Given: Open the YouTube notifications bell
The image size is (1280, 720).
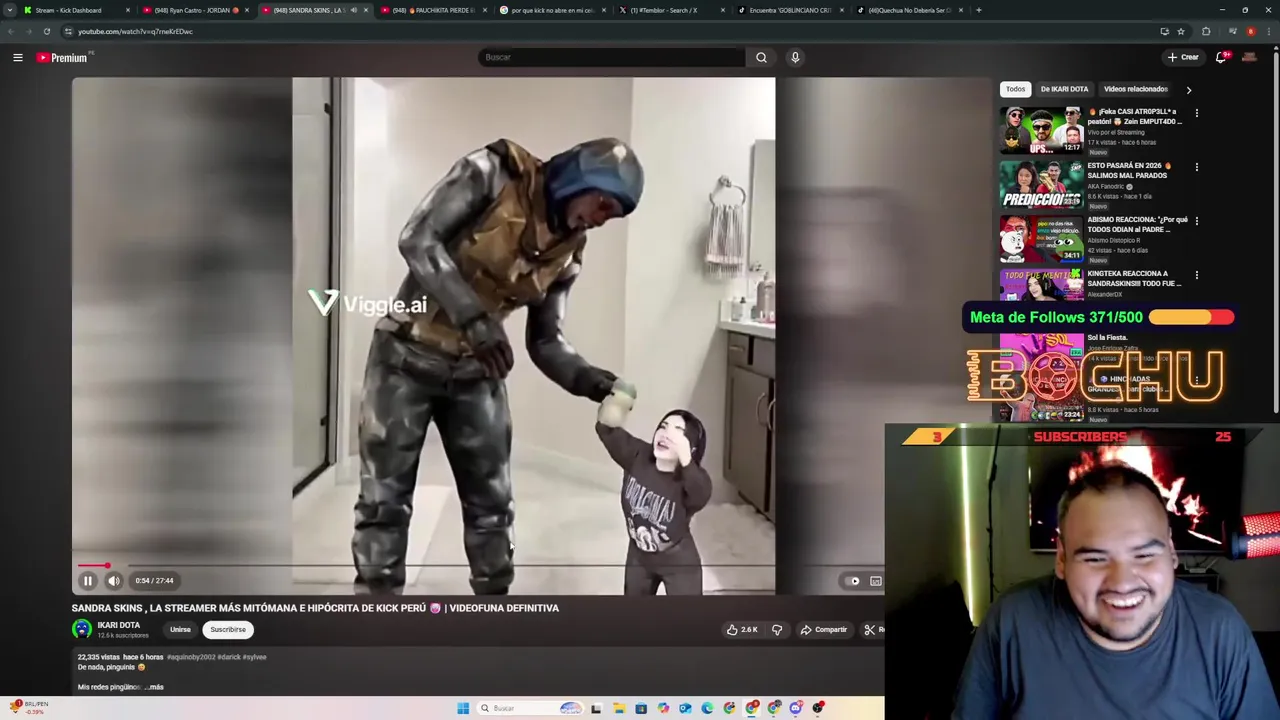Looking at the screenshot, I should coord(1221,57).
